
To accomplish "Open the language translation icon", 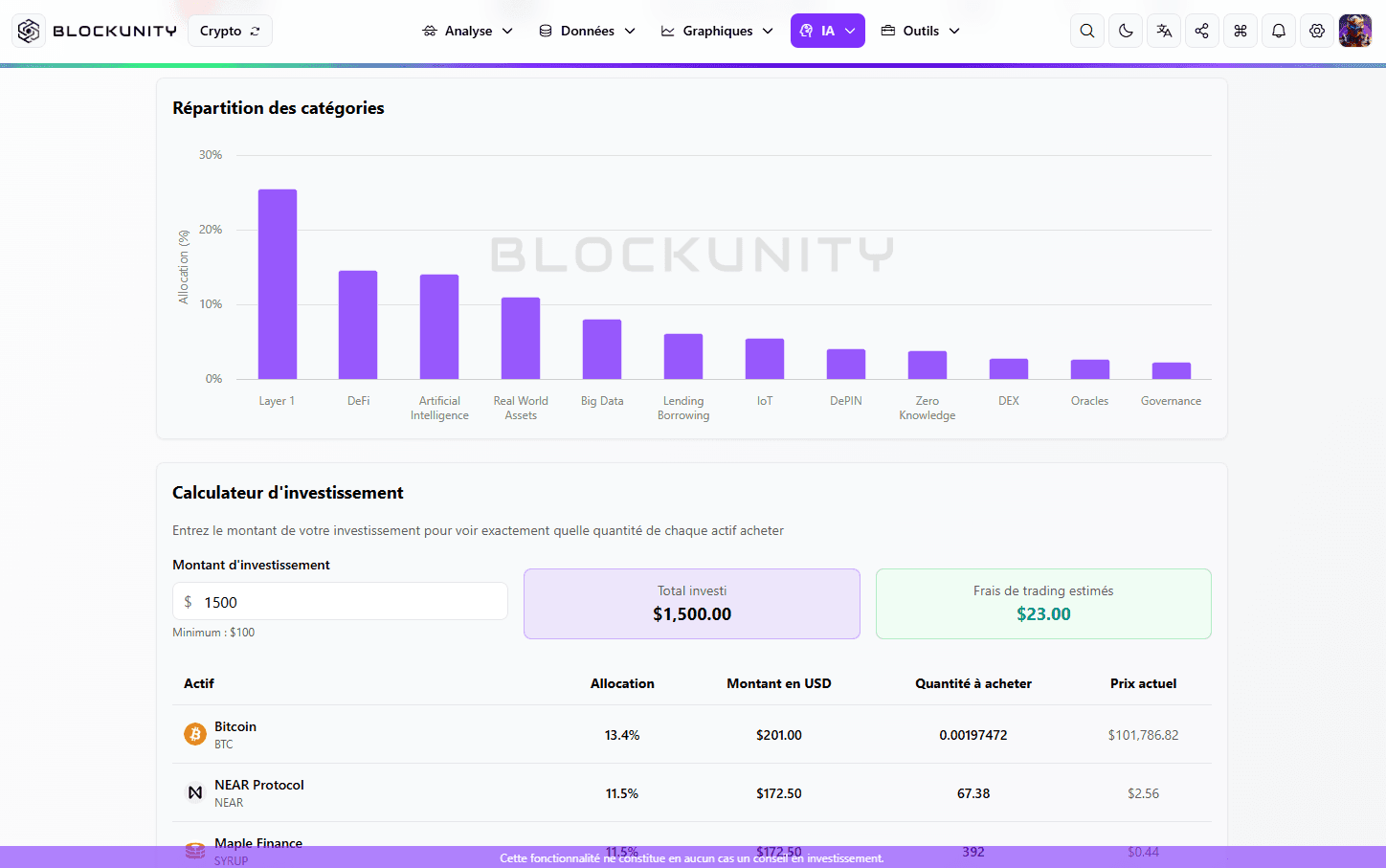I will tap(1164, 31).
